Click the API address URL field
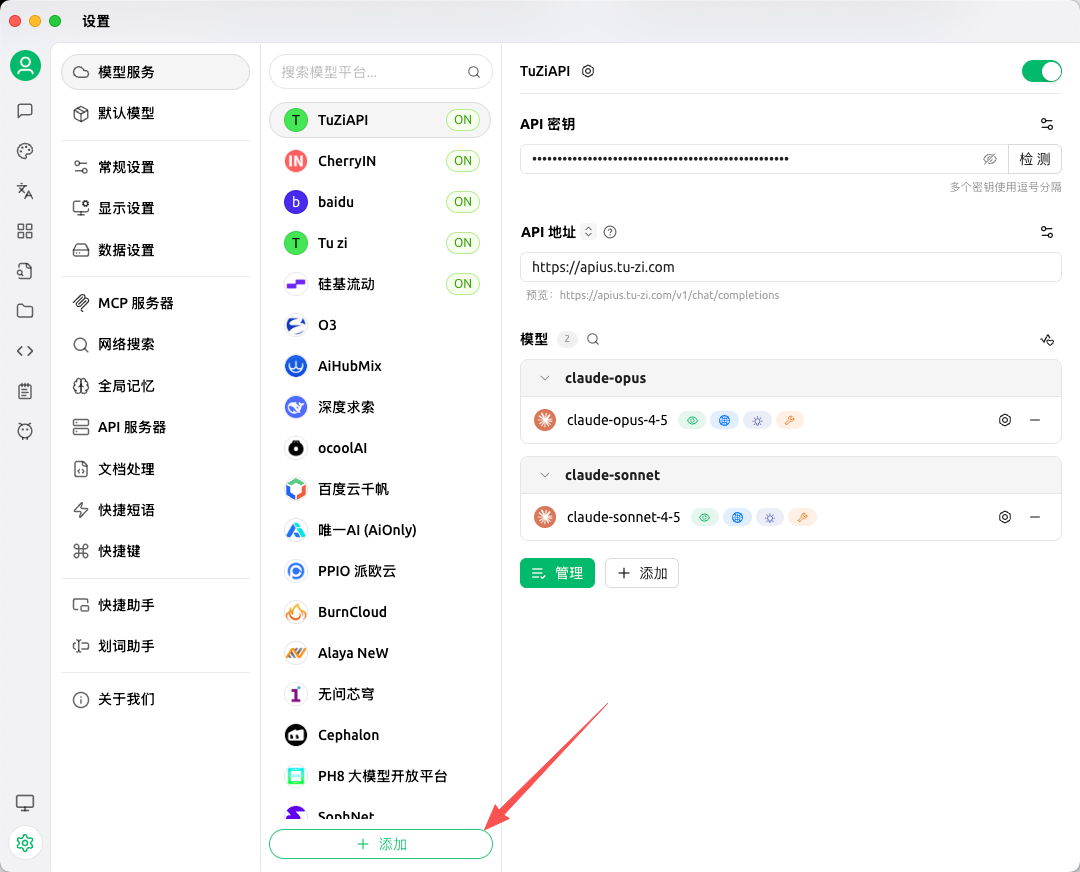1080x872 pixels. (x=791, y=267)
